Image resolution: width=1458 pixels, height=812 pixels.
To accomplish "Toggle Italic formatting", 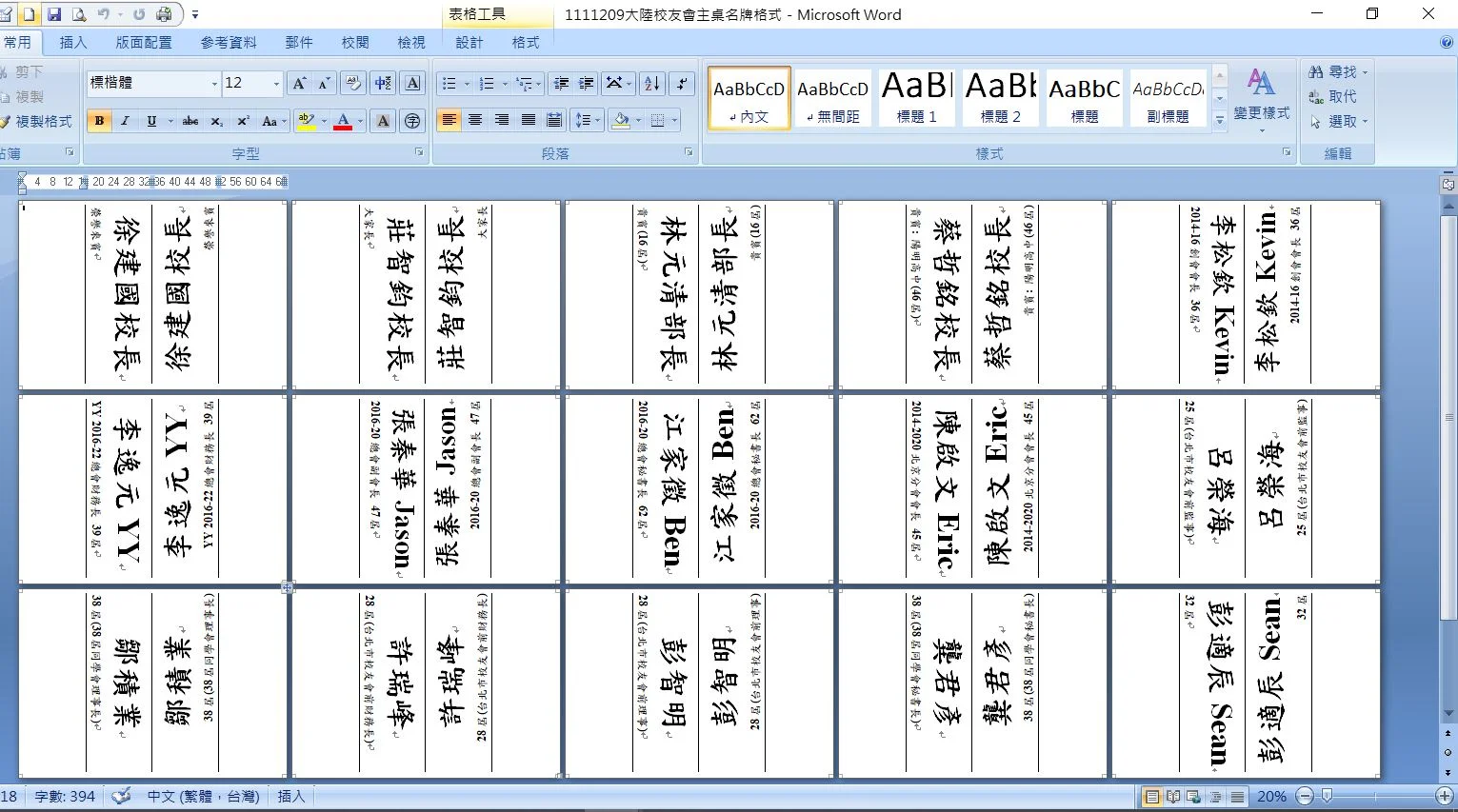I will (125, 121).
